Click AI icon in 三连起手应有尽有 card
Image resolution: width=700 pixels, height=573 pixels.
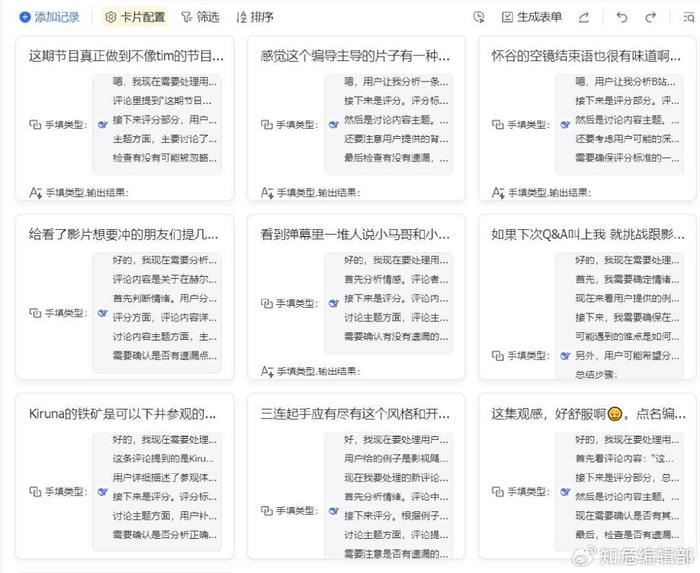click(x=334, y=511)
